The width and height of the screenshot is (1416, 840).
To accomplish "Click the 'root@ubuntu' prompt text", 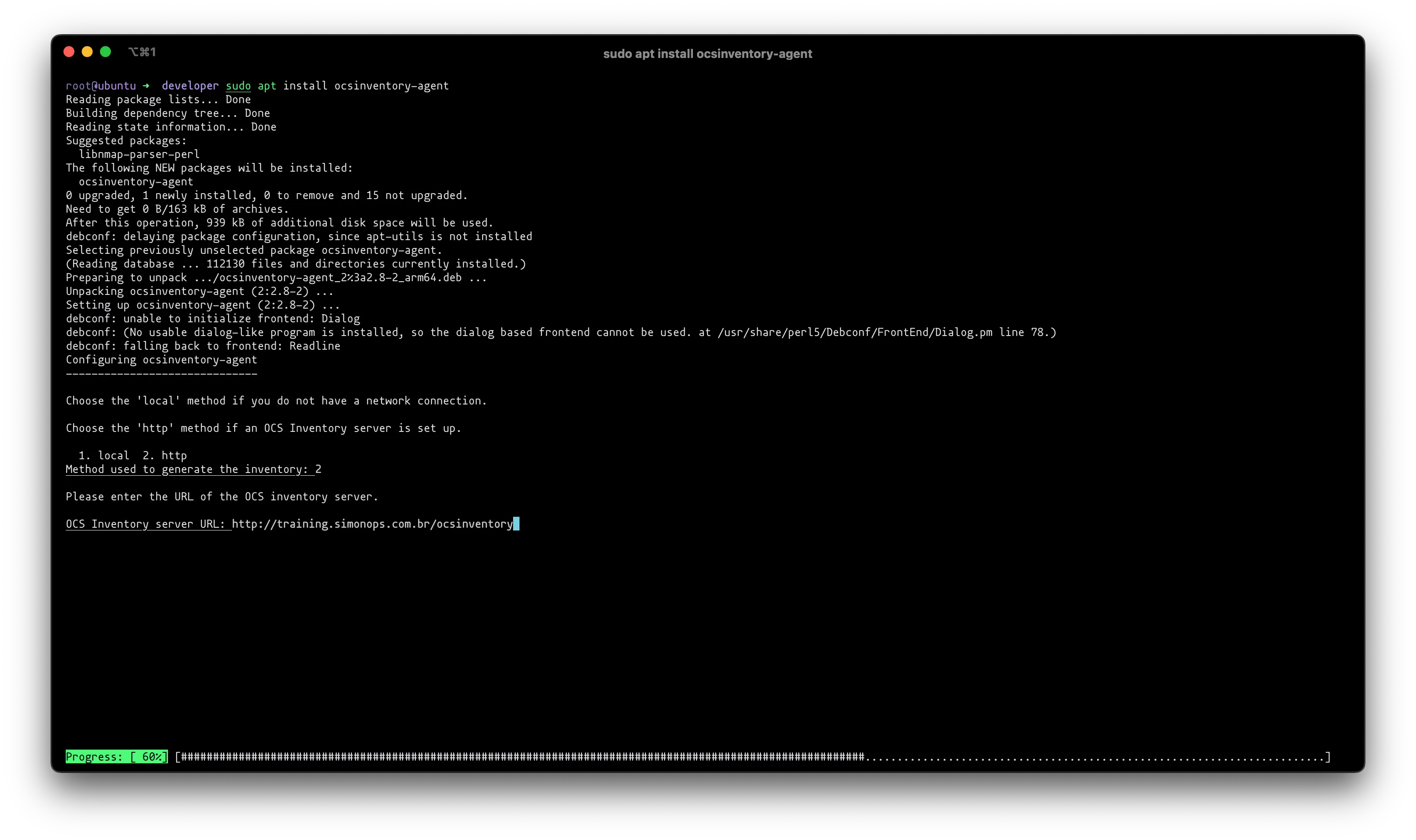I will (101, 85).
